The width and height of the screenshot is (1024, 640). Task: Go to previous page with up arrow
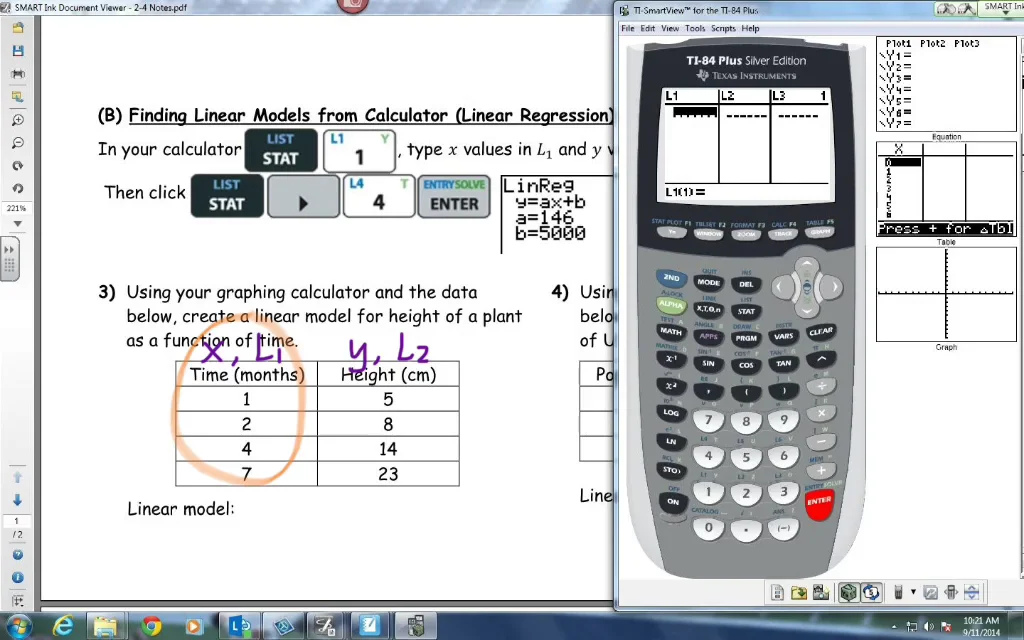coord(18,477)
